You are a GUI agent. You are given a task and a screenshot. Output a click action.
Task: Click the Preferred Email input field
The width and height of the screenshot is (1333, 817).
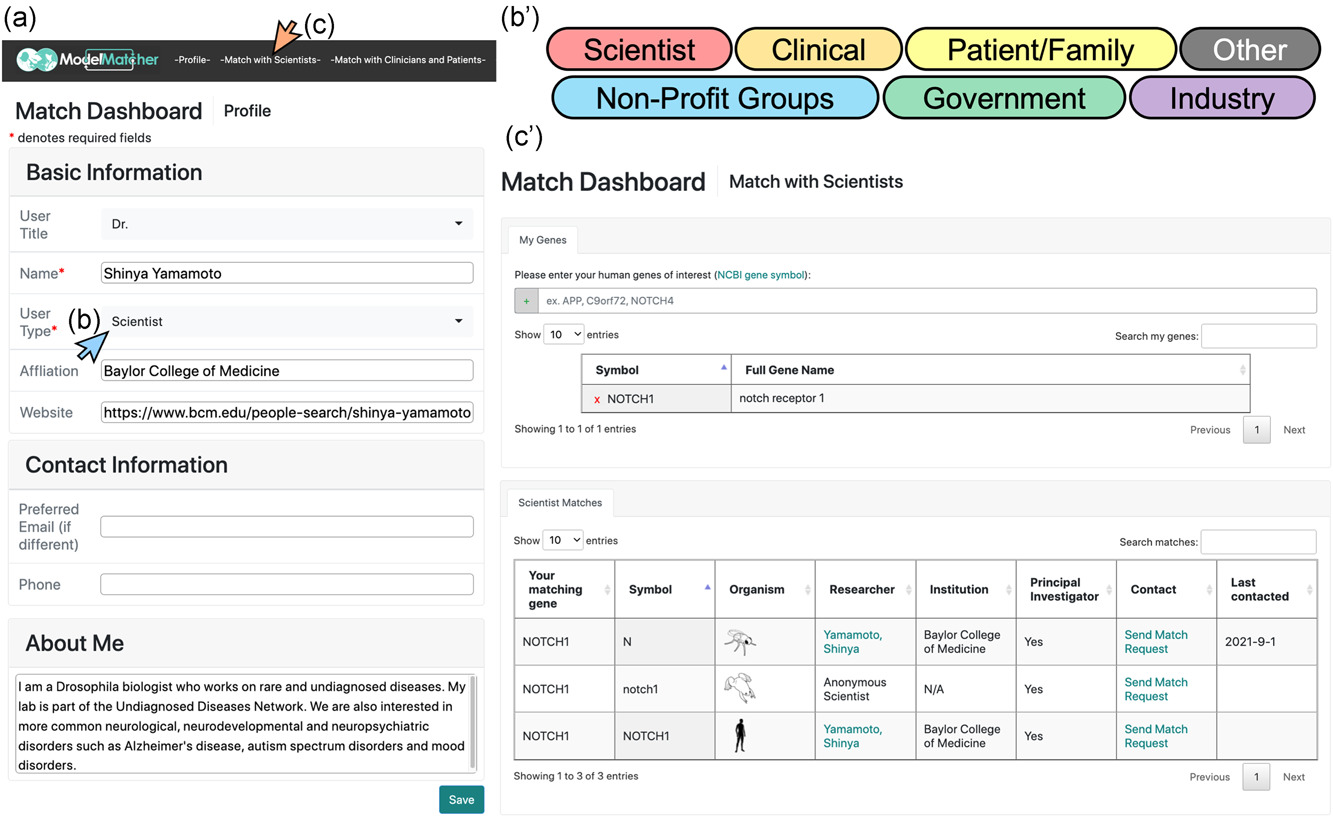[x=287, y=526]
